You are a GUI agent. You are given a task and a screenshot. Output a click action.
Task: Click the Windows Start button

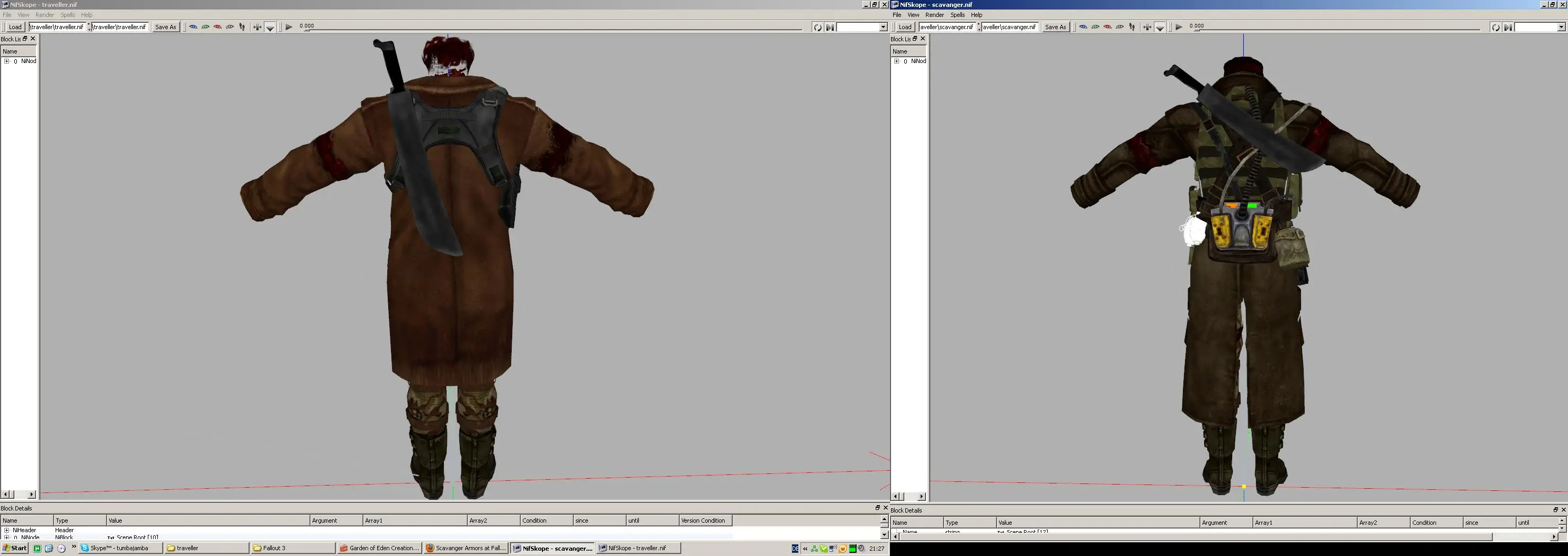tap(15, 548)
